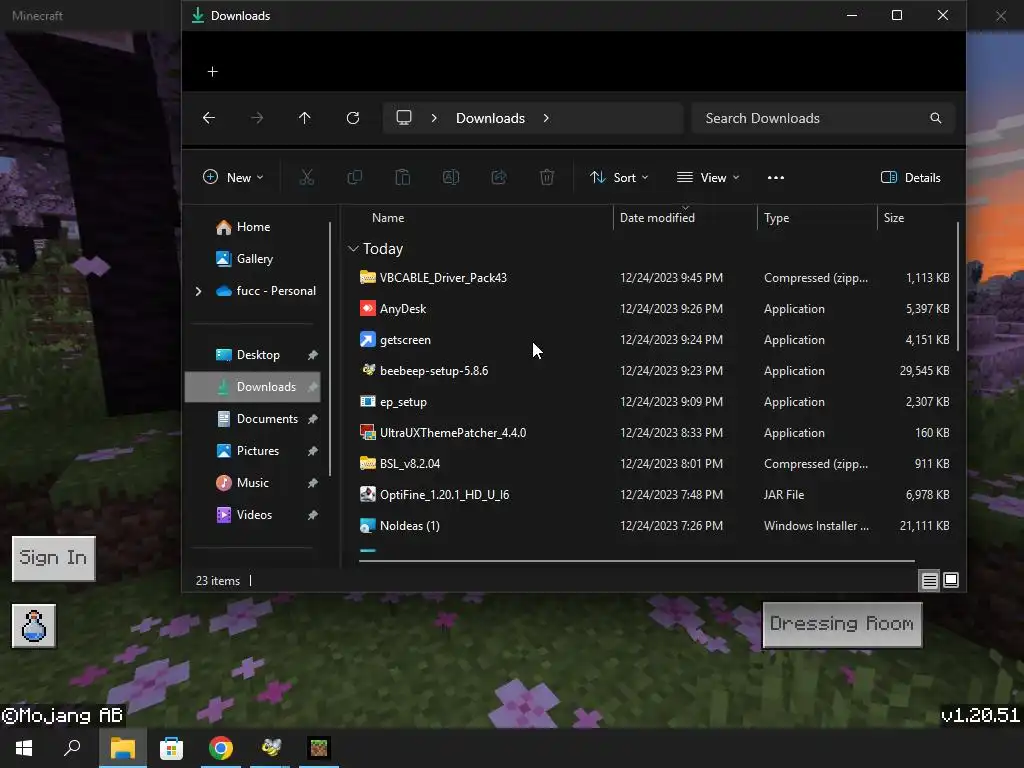Refresh the Downloads folder
Screen dimensions: 1024x768
(x=353, y=118)
